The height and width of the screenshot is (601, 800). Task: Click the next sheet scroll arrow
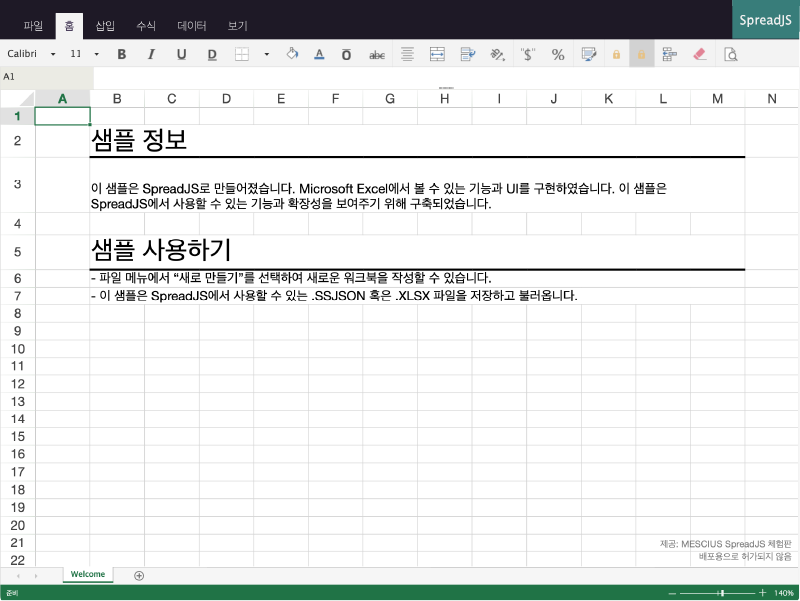pos(36,575)
